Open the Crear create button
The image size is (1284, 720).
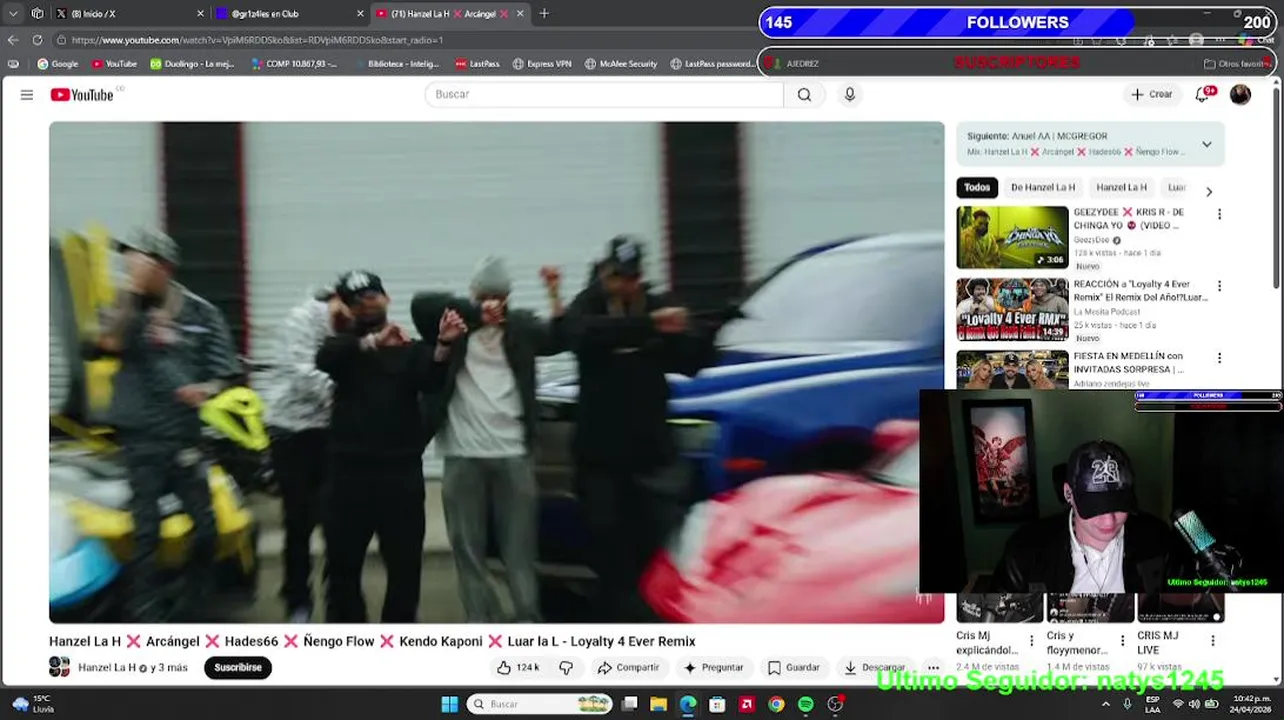tap(1151, 94)
